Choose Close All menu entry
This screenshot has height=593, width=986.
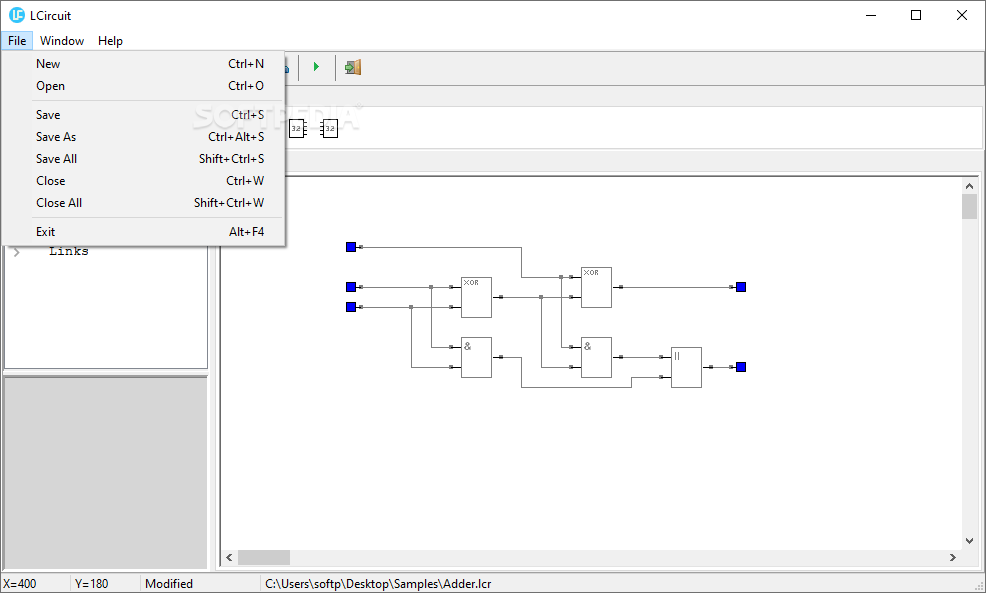(x=143, y=202)
